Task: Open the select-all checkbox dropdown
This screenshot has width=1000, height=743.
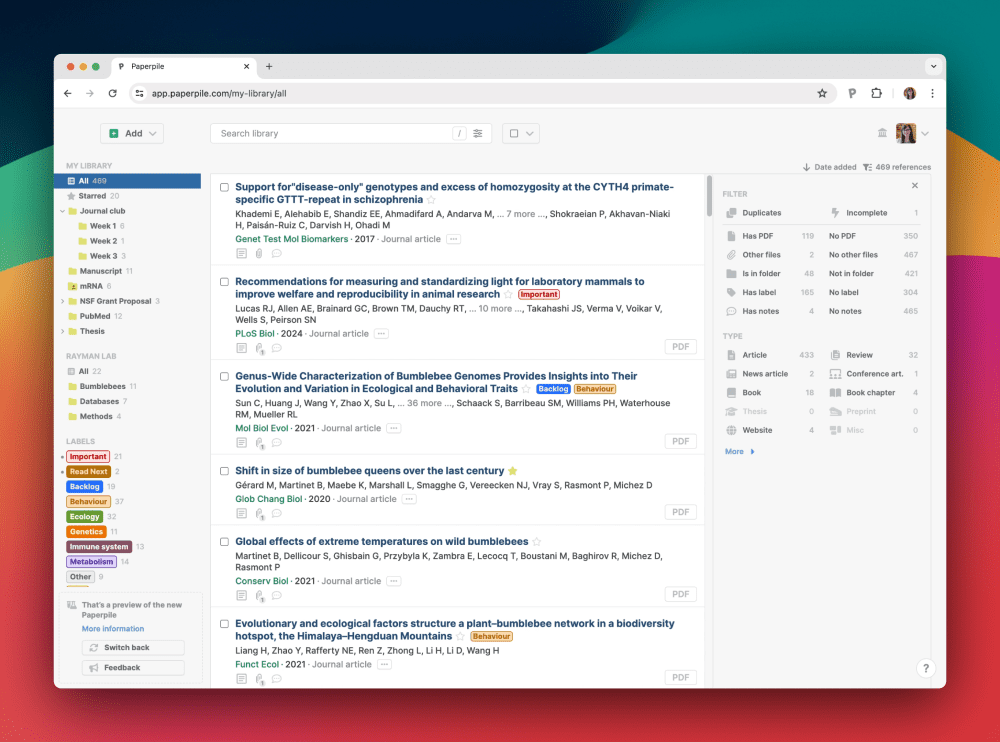Action: coord(521,133)
